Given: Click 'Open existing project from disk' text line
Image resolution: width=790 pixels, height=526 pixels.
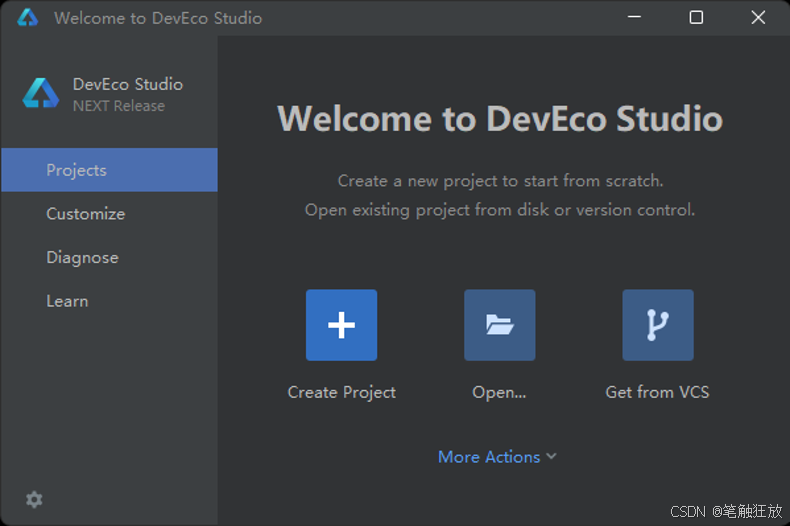Looking at the screenshot, I should coord(500,210).
